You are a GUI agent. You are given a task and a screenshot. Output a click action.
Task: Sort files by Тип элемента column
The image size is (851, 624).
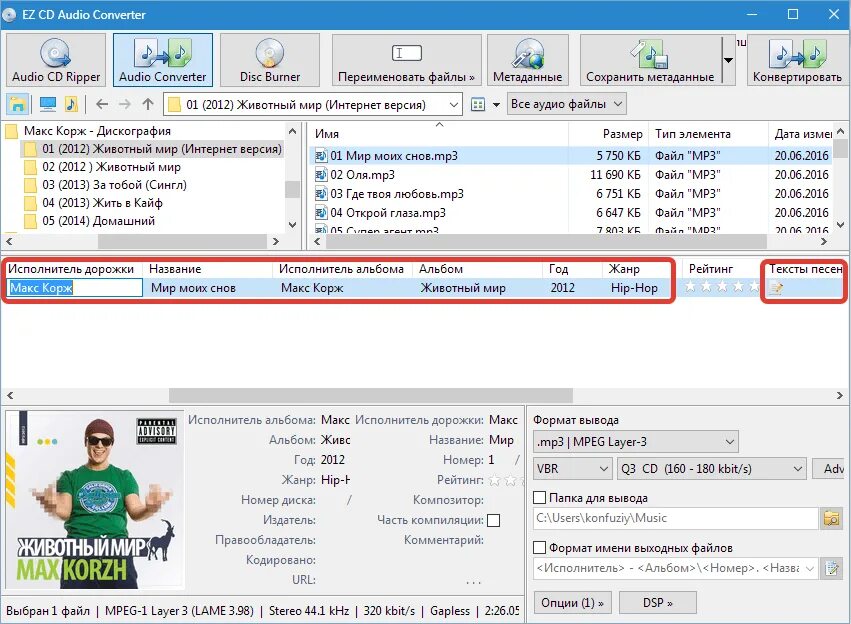708,134
